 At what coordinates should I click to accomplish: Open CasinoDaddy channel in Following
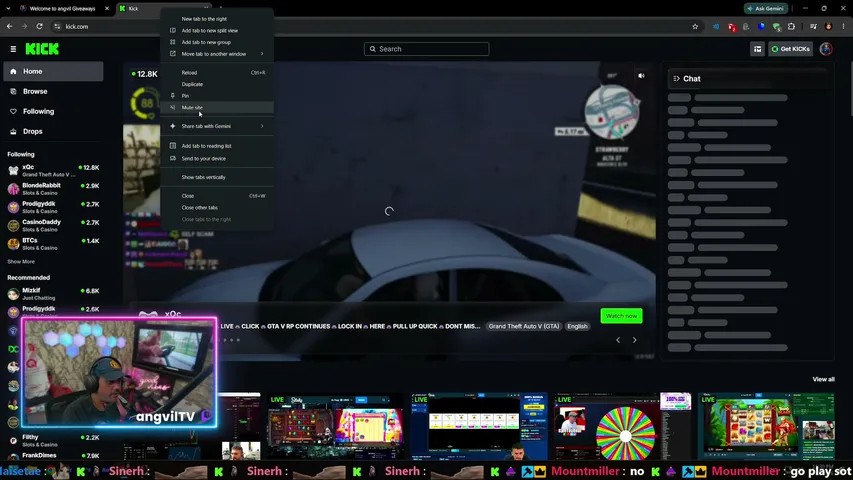(x=53, y=225)
